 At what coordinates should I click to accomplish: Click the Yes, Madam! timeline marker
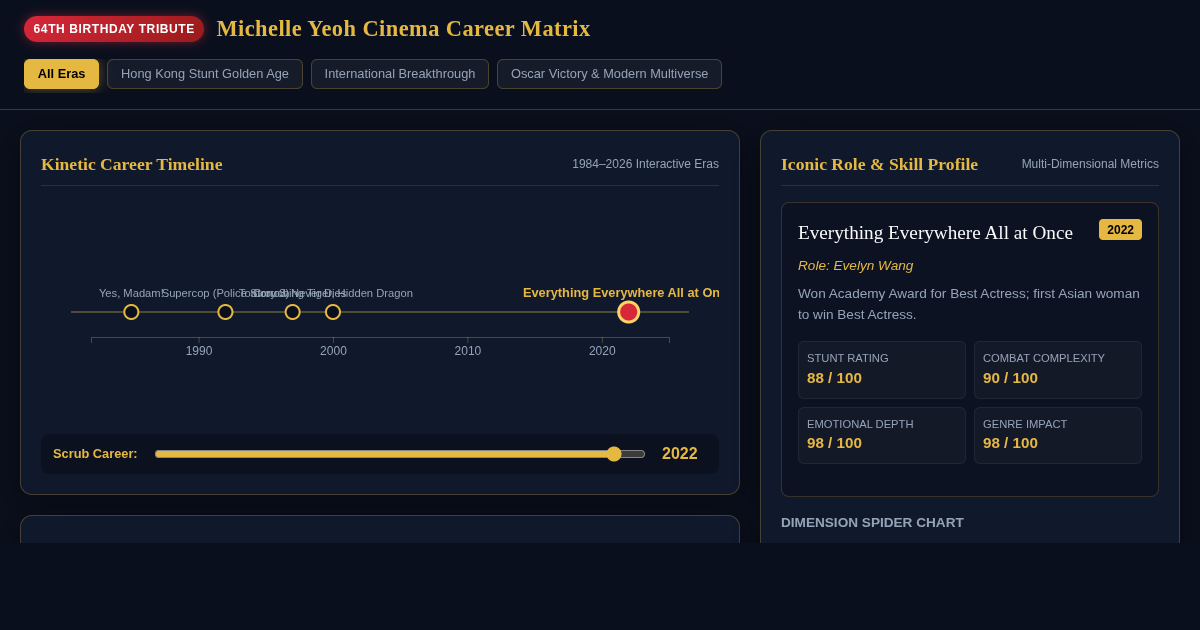click(131, 312)
